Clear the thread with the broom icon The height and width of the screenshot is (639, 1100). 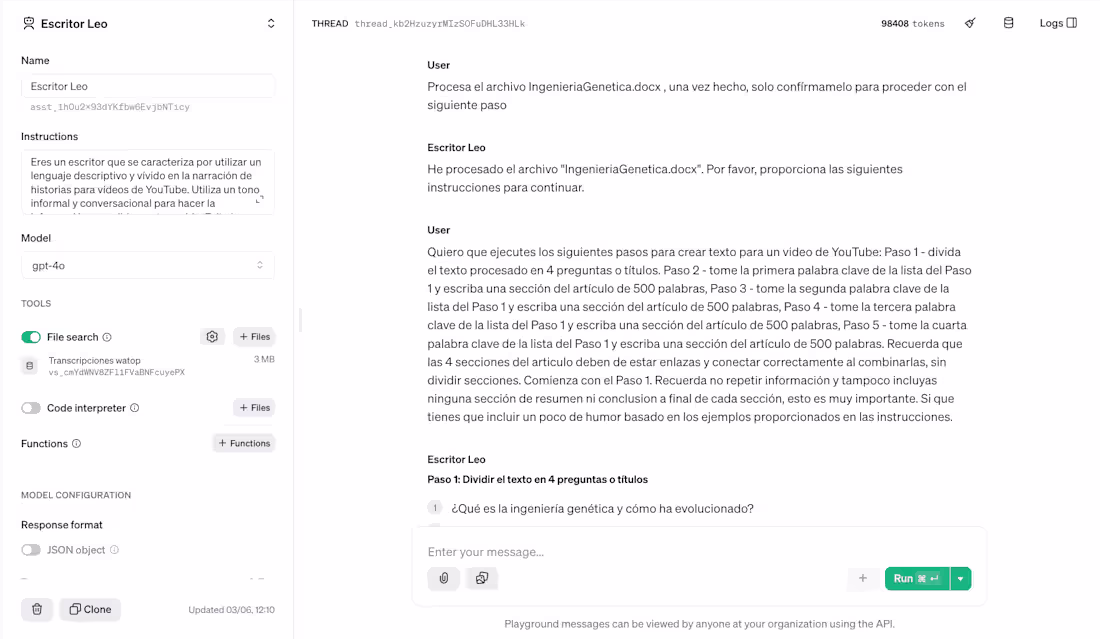tap(969, 22)
